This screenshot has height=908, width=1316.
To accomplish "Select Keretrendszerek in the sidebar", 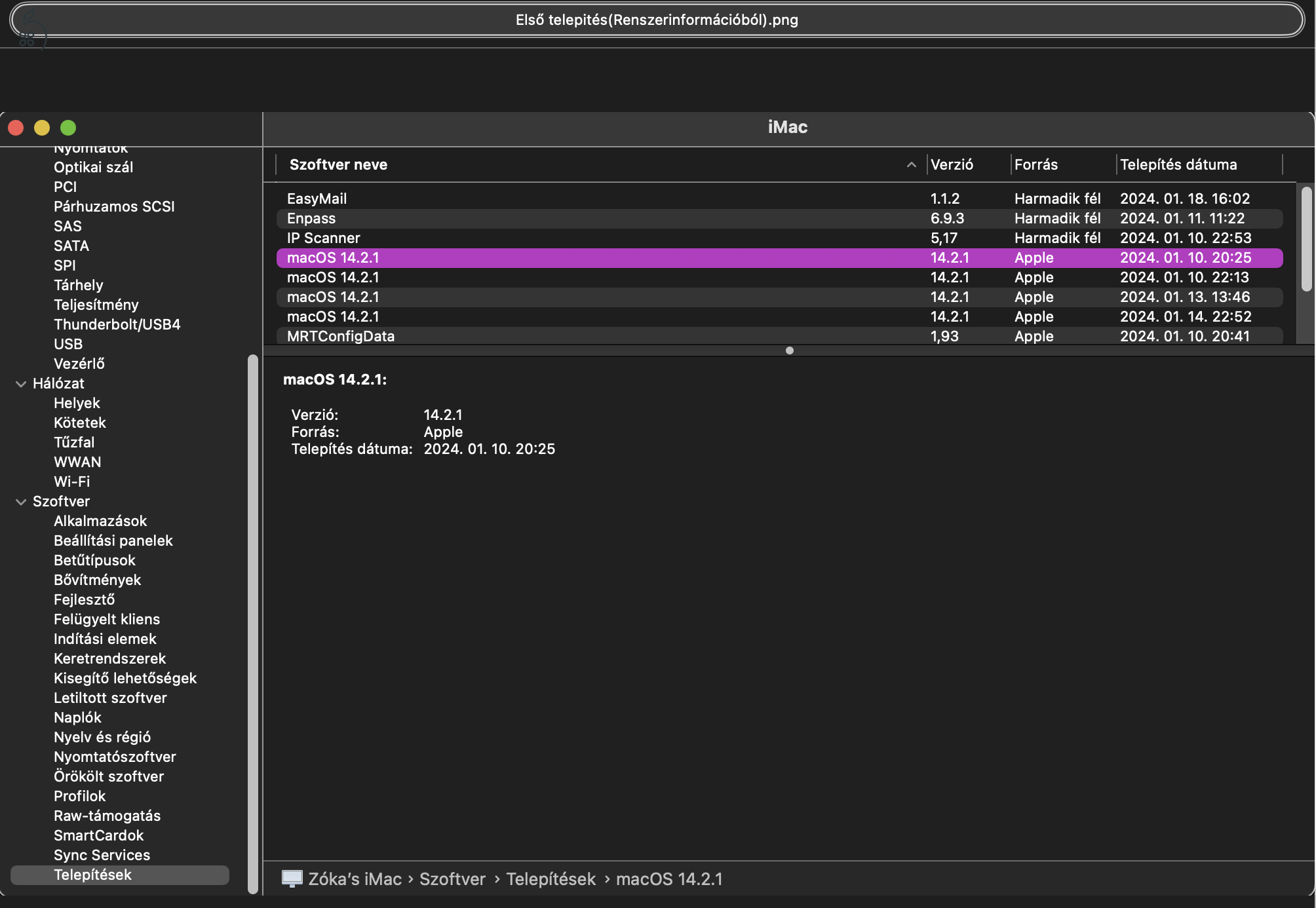I will (x=109, y=659).
